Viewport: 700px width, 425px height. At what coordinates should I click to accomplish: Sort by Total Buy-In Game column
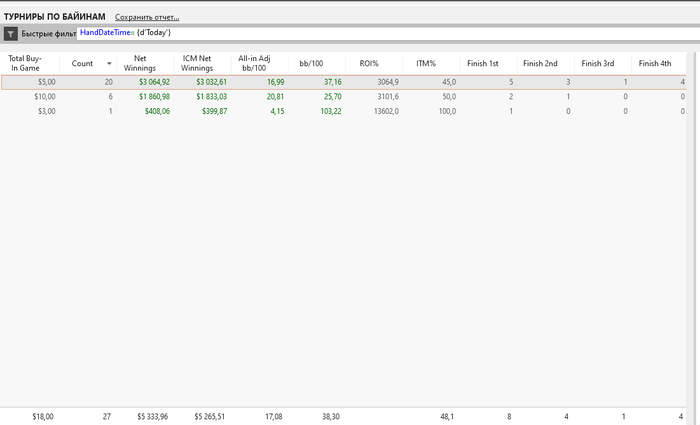25,63
